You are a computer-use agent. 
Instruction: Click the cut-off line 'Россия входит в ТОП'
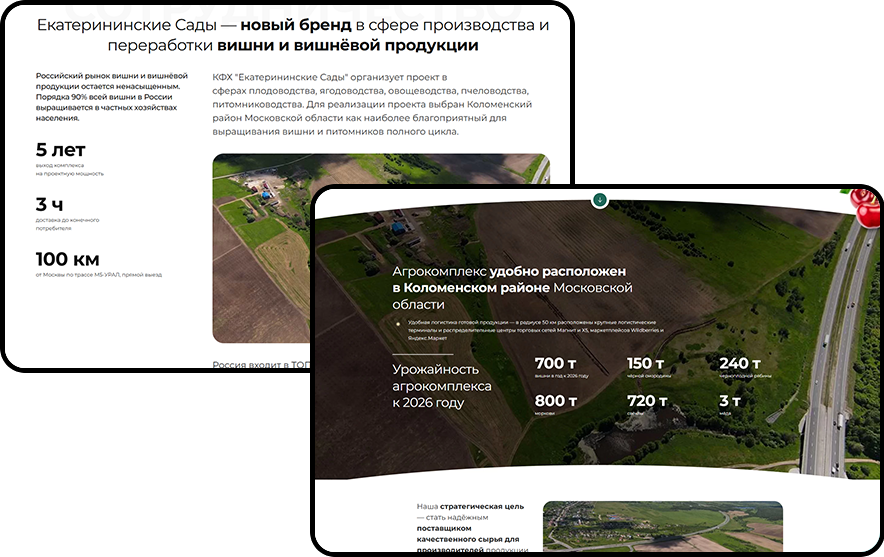(x=260, y=364)
